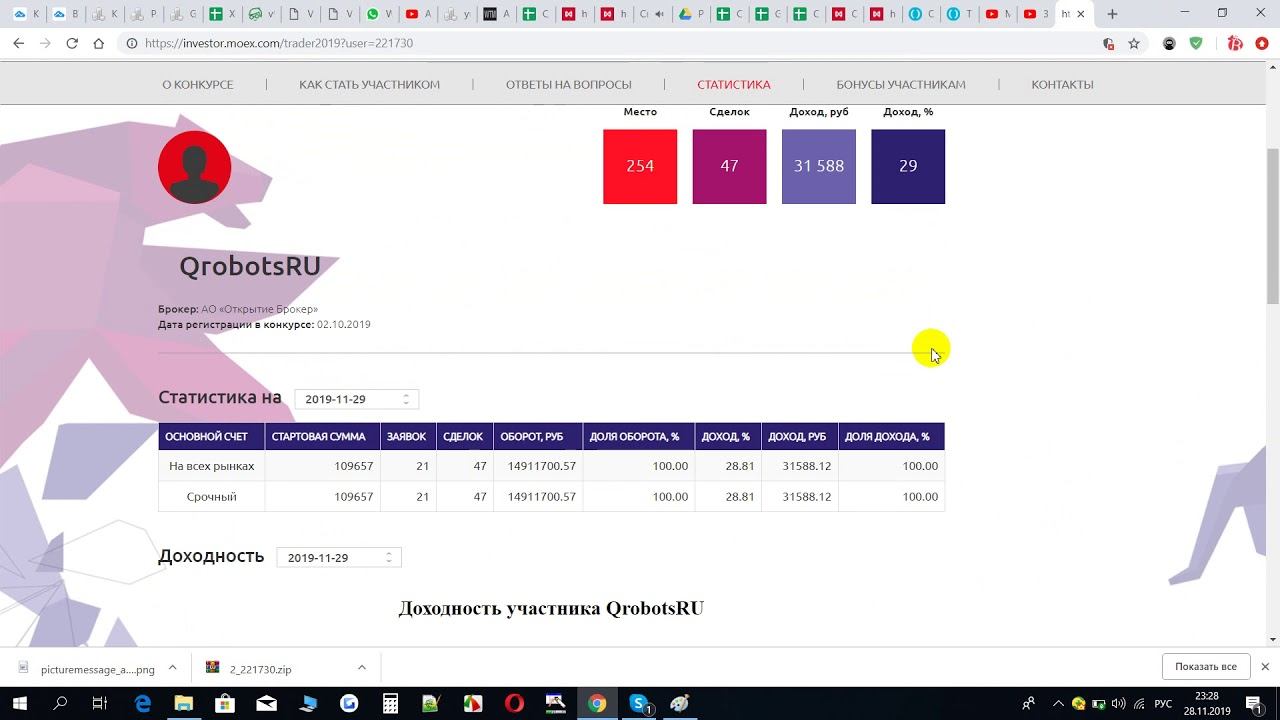Open Mail app from taskbar

click(266, 704)
